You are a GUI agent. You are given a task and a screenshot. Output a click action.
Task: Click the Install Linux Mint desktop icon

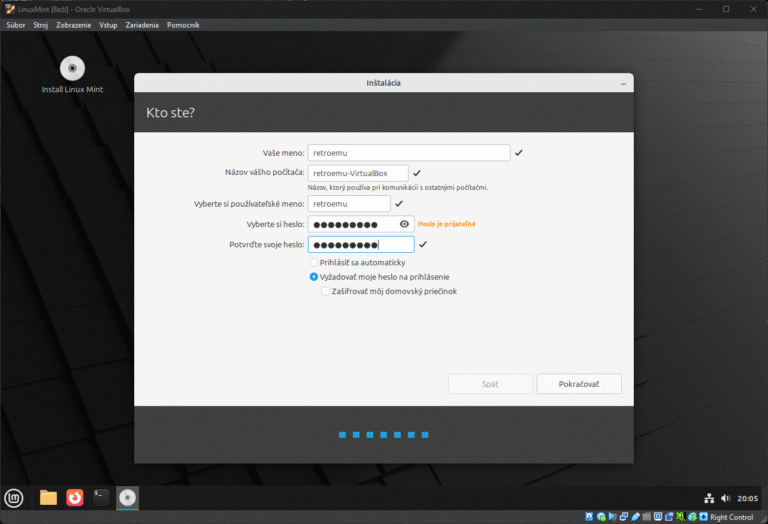click(x=72, y=75)
